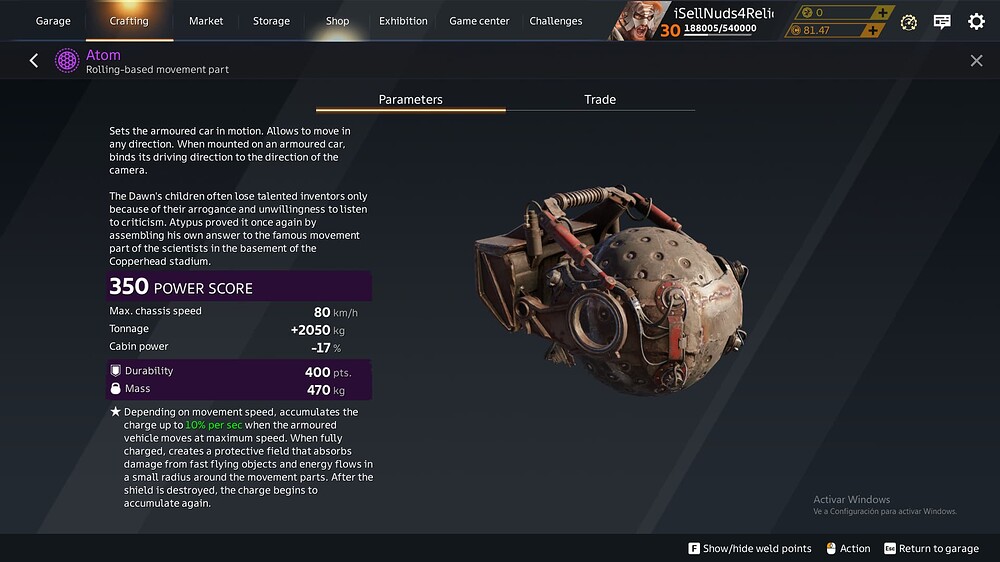Open the chat messages icon
Screen dimensions: 1000x562
pos(942,22)
